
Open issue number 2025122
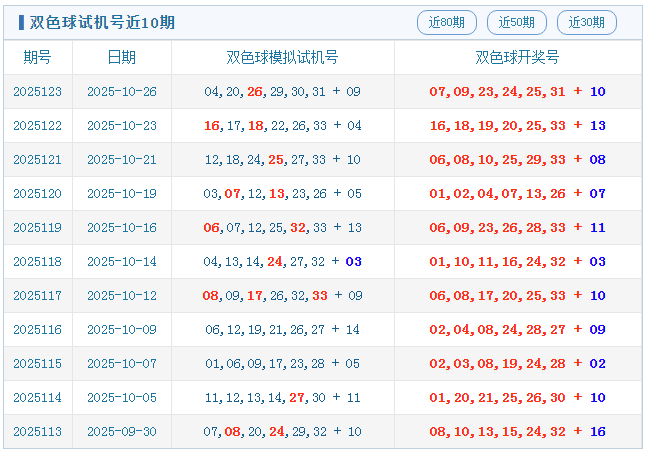(37, 126)
